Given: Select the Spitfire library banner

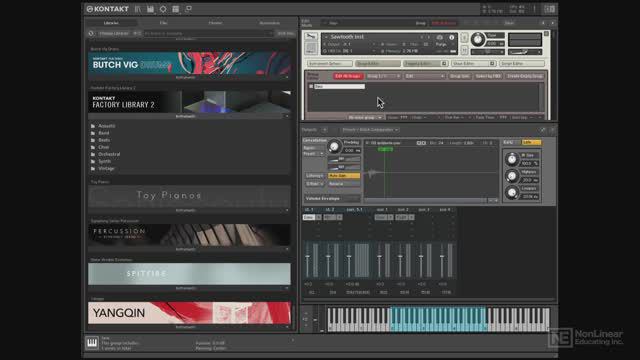Looking at the screenshot, I should [x=189, y=274].
